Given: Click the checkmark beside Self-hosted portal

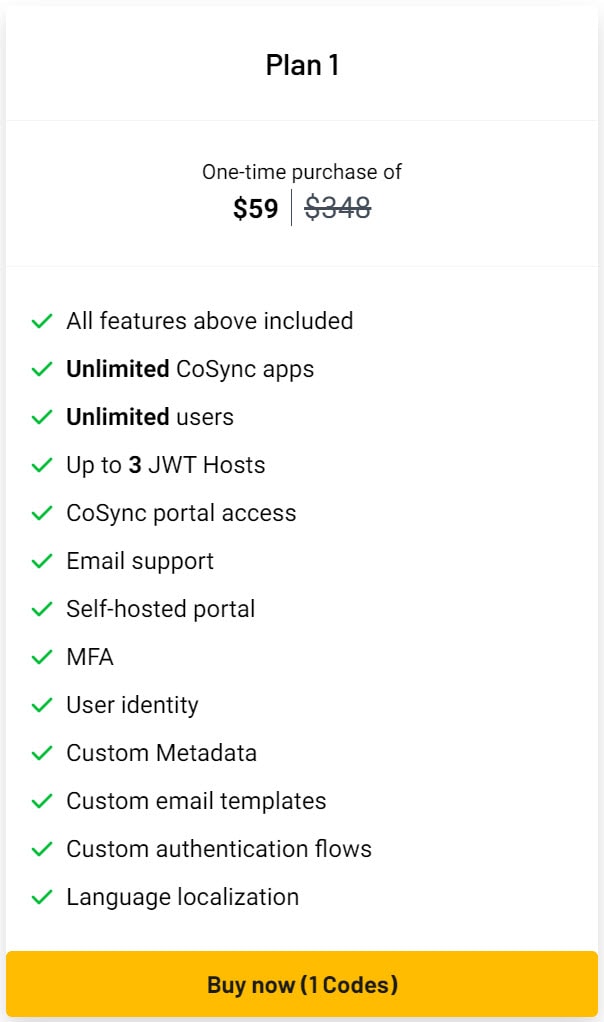Looking at the screenshot, I should click(x=42, y=609).
